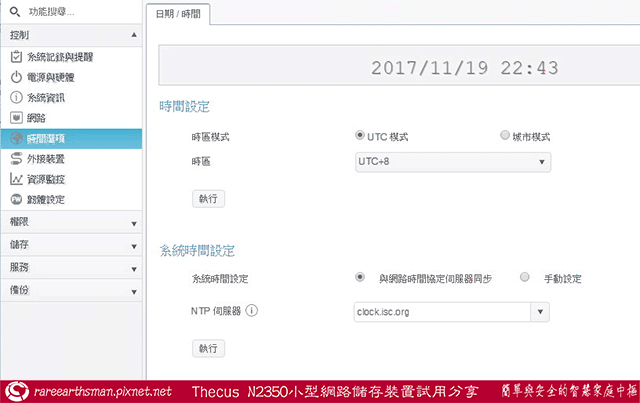Open the system log clipboard icon
Viewport: 640px width, 403px height.
tap(16, 57)
